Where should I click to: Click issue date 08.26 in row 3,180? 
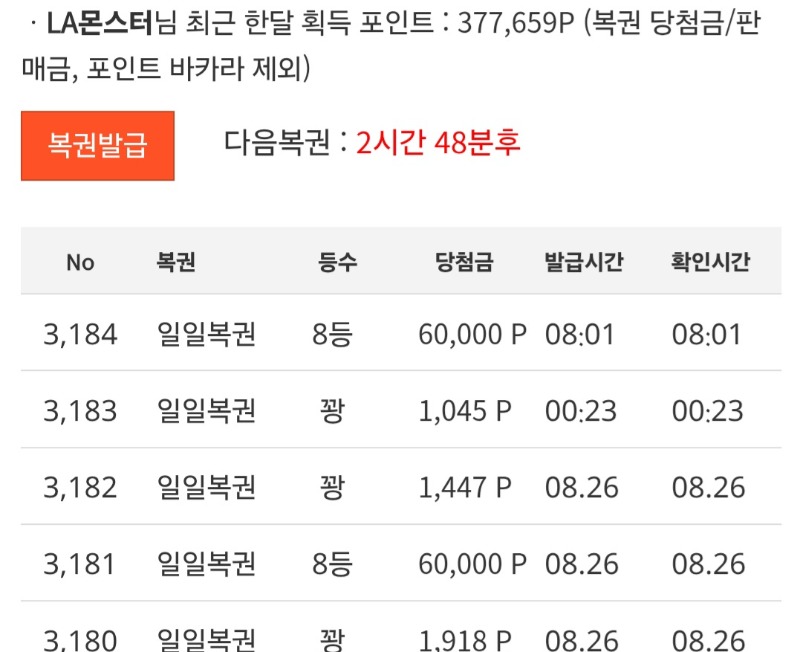point(582,640)
